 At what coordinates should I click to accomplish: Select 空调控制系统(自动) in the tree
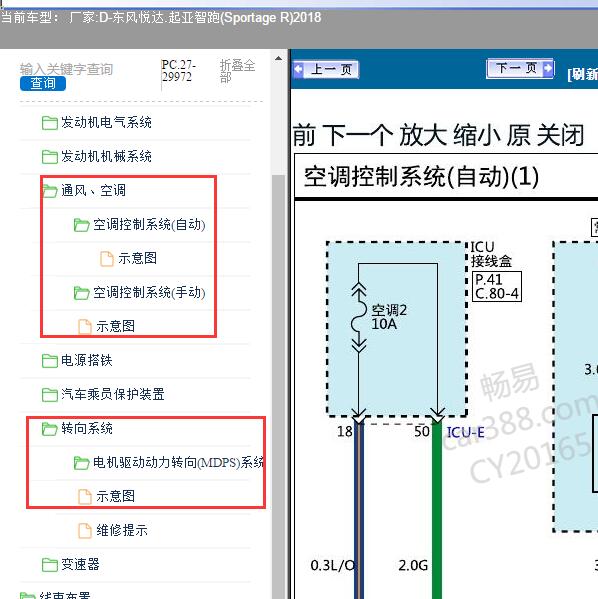(149, 224)
